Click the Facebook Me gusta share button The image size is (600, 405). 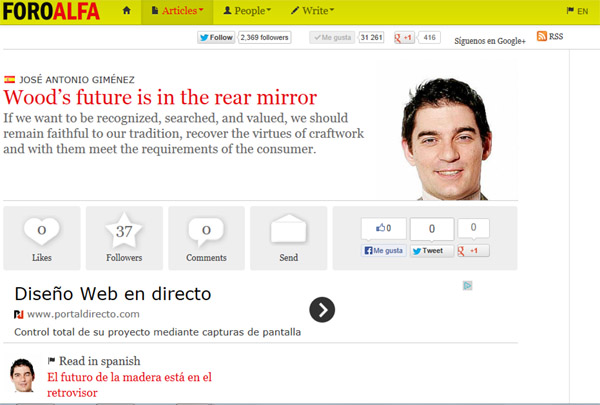click(x=383, y=251)
